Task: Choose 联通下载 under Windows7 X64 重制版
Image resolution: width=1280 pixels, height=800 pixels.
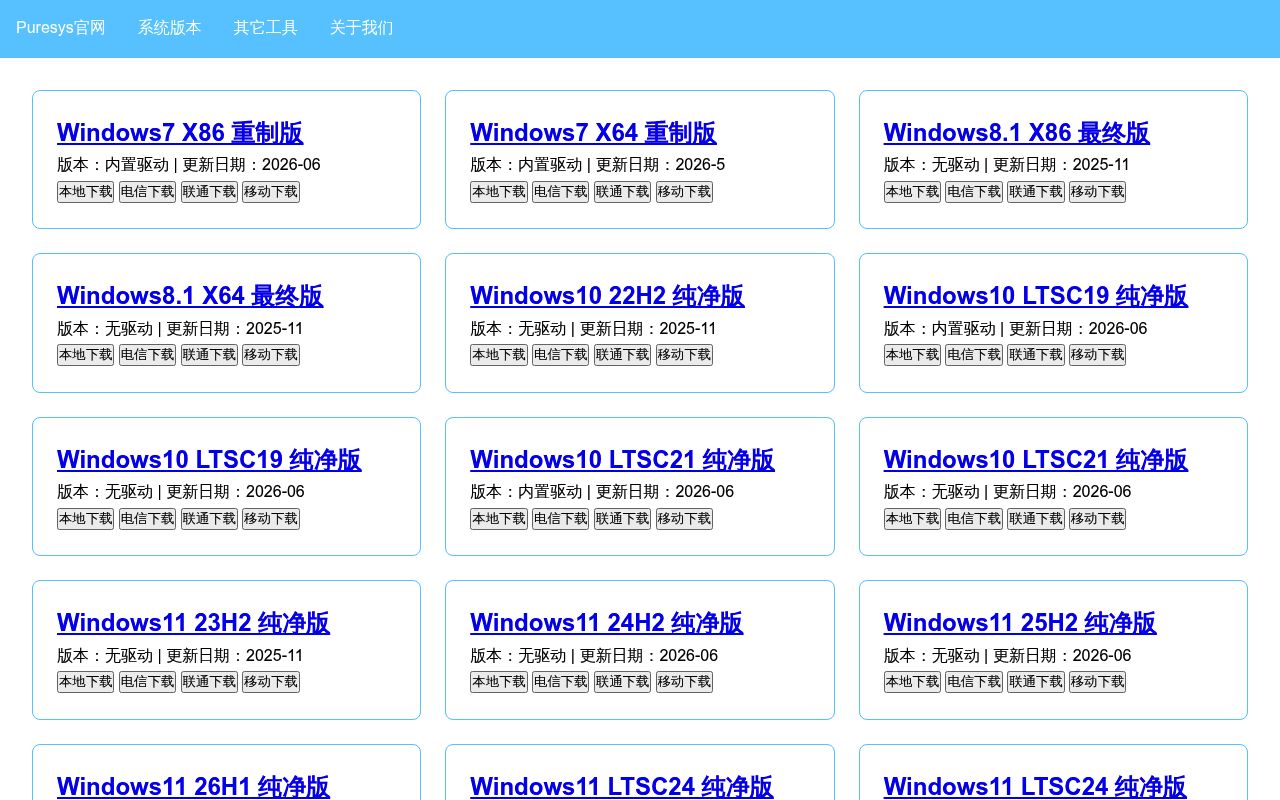Action: (x=623, y=192)
